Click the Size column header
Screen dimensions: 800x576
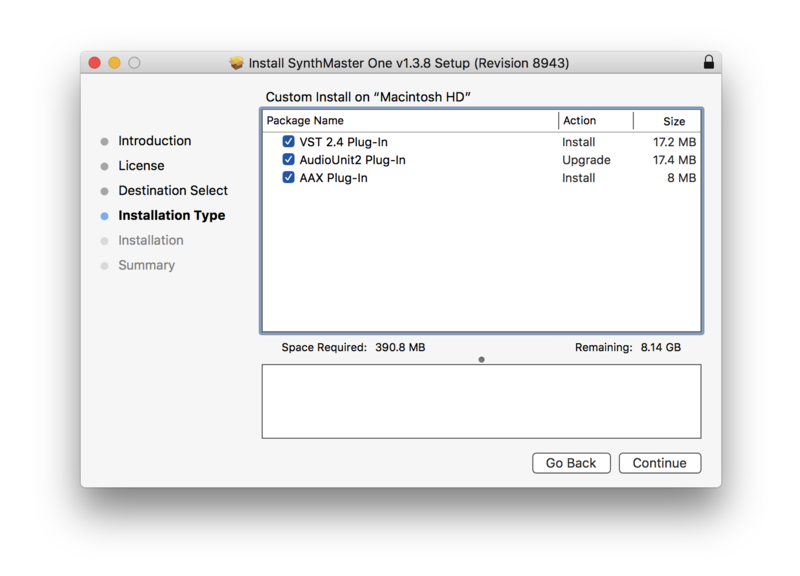(674, 121)
